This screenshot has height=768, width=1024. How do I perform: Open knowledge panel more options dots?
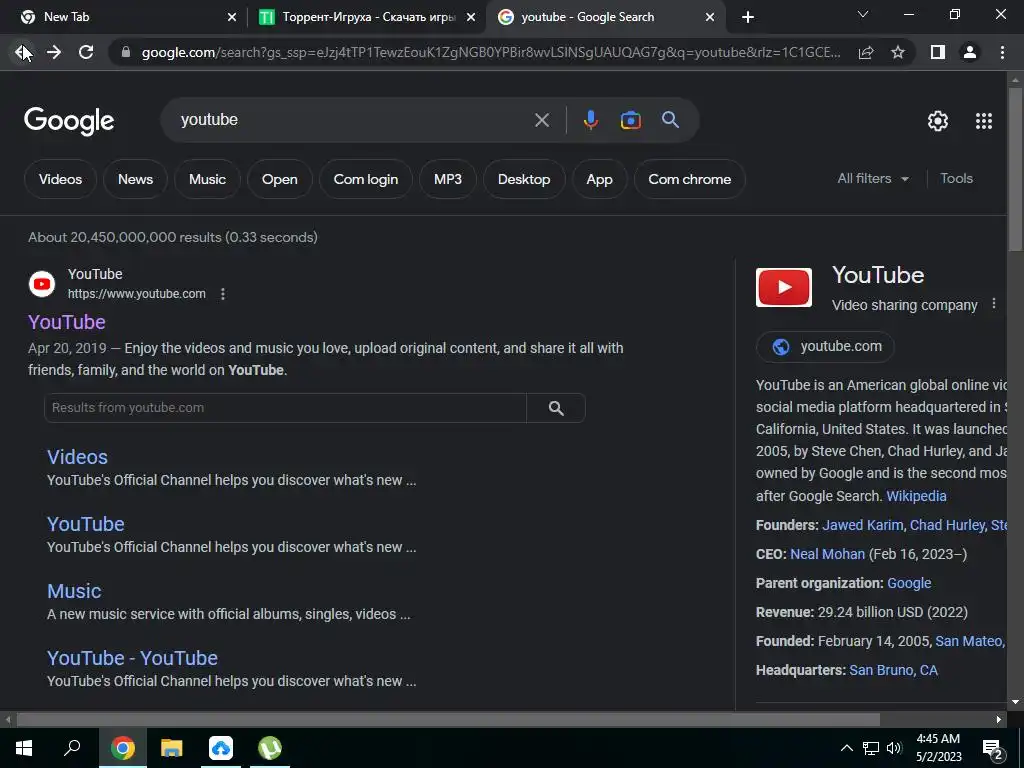pos(994,304)
